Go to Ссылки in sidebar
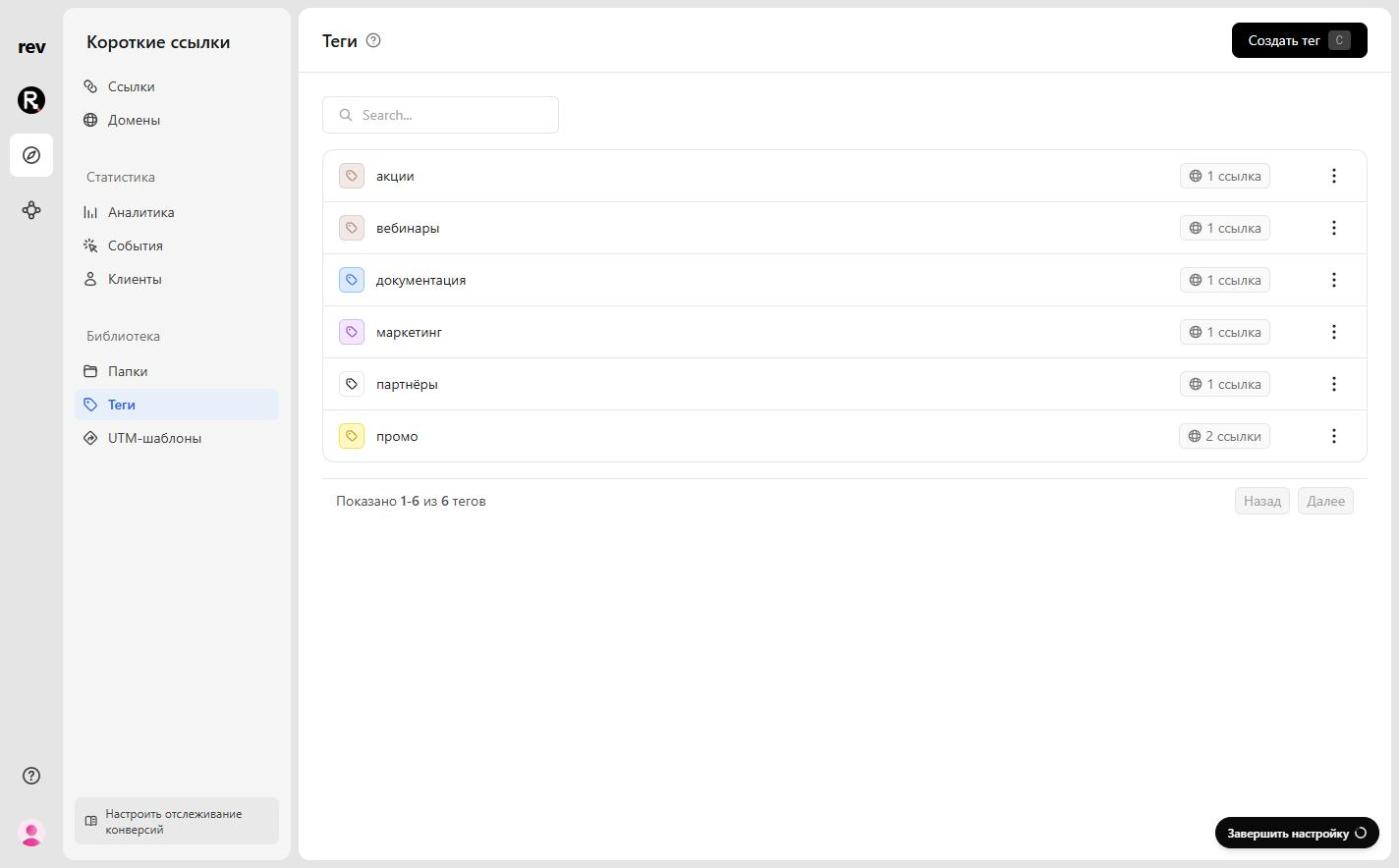Image resolution: width=1399 pixels, height=868 pixels. click(x=177, y=87)
